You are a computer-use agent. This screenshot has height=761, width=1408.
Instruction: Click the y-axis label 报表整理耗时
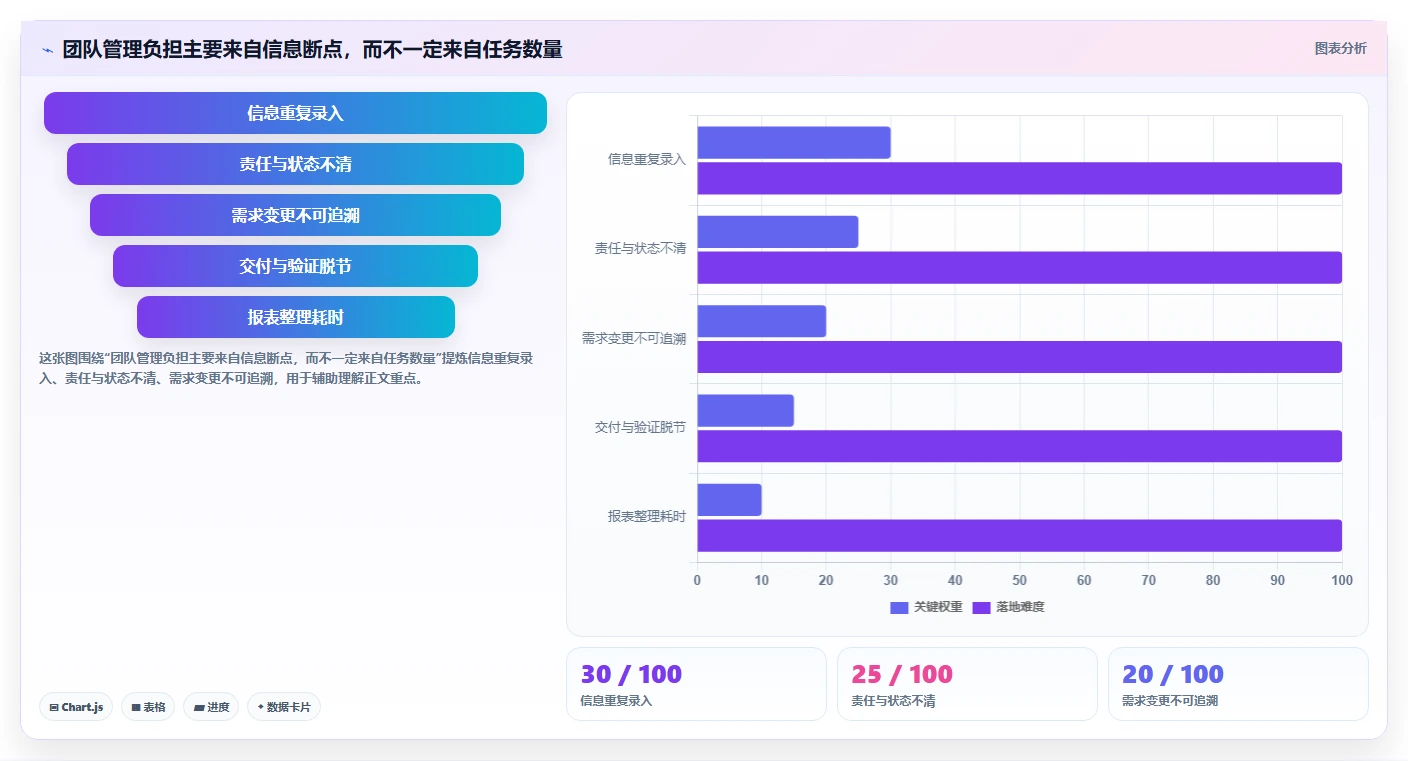click(x=647, y=517)
